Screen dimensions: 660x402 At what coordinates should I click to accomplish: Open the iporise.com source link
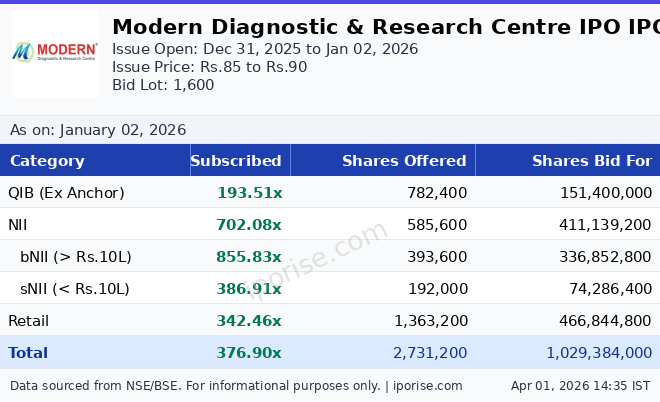(427, 386)
